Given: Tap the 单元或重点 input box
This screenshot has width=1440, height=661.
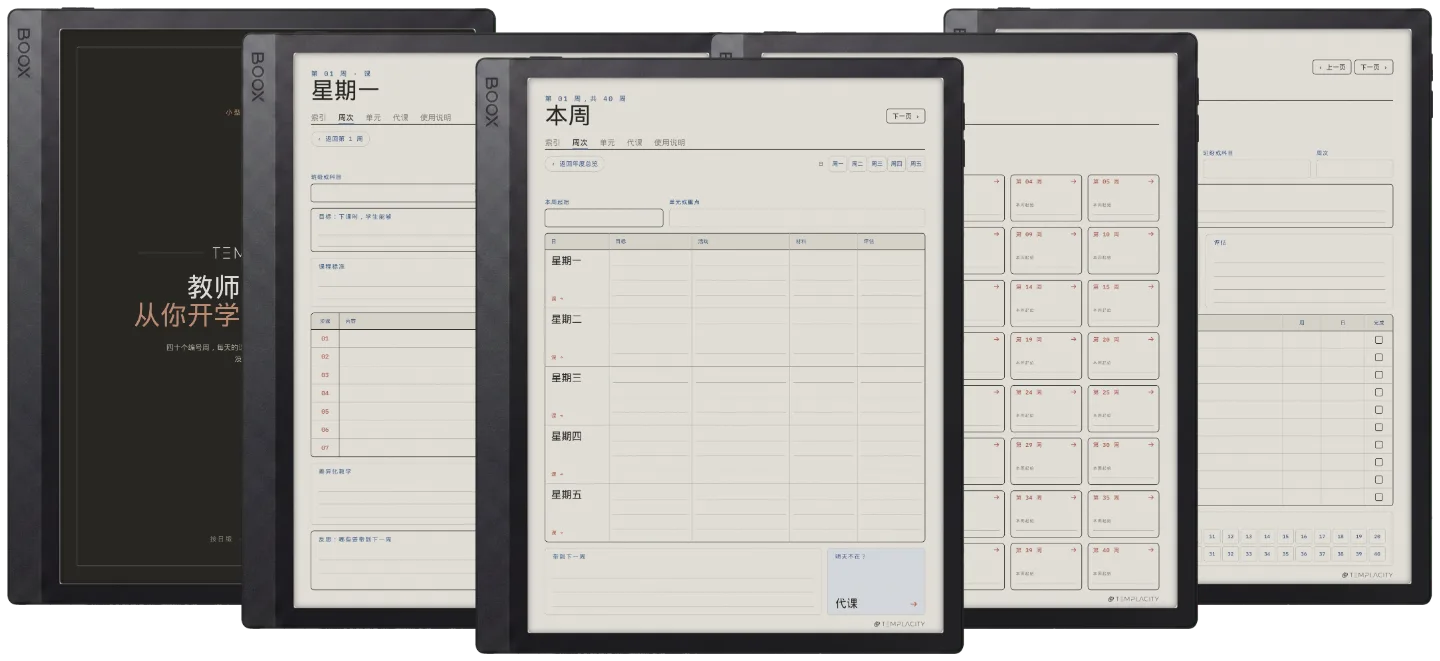Looking at the screenshot, I should pos(797,217).
